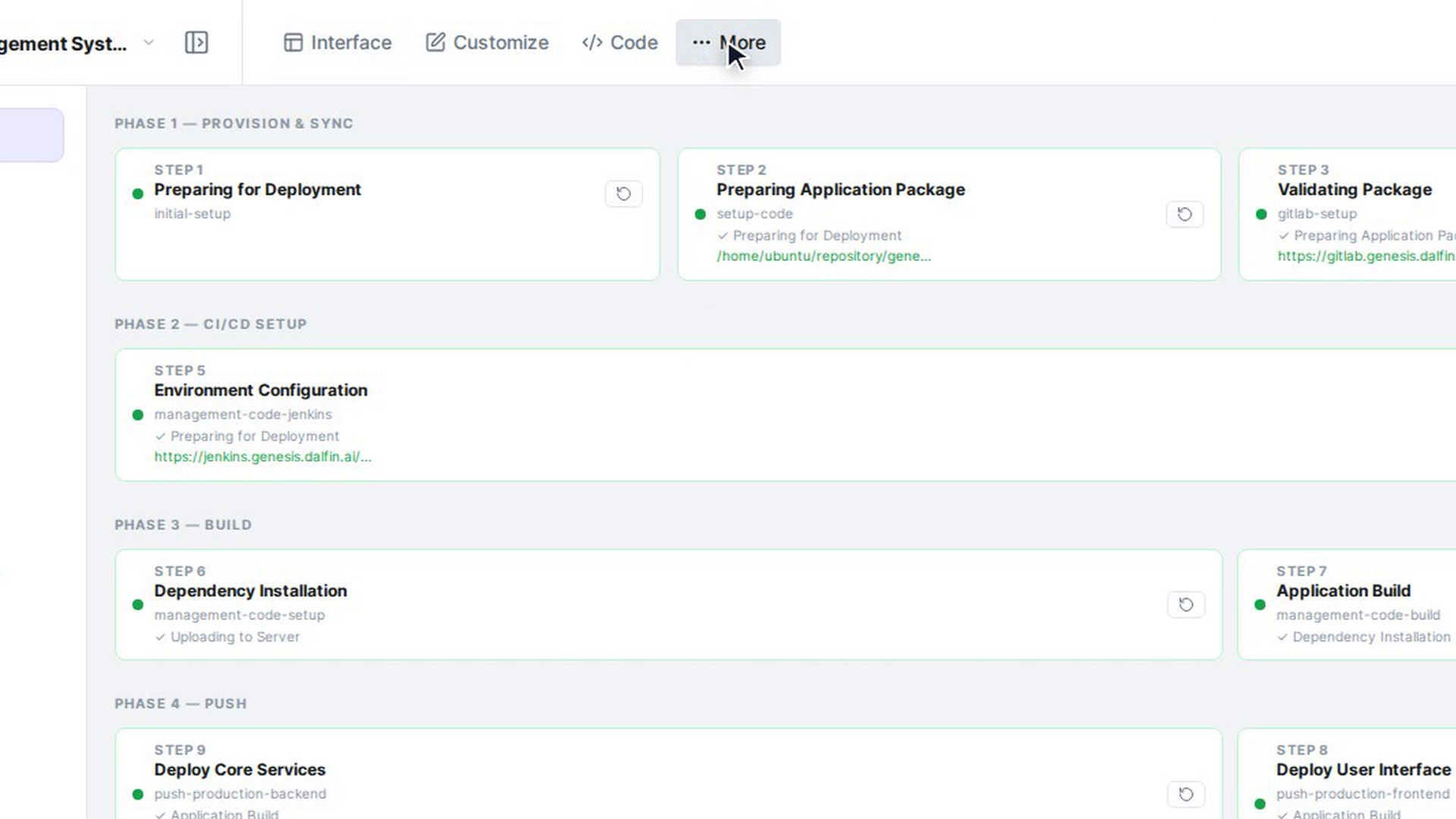Select the Application Build step title

[x=1343, y=591]
